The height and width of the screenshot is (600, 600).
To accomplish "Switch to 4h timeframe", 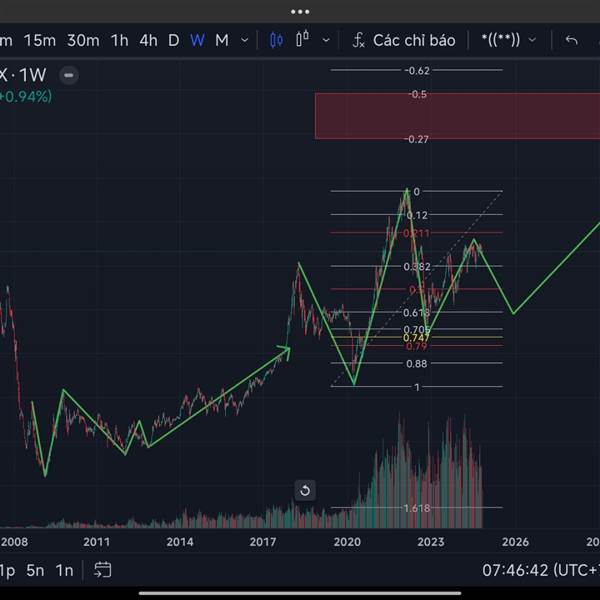I will pos(148,40).
